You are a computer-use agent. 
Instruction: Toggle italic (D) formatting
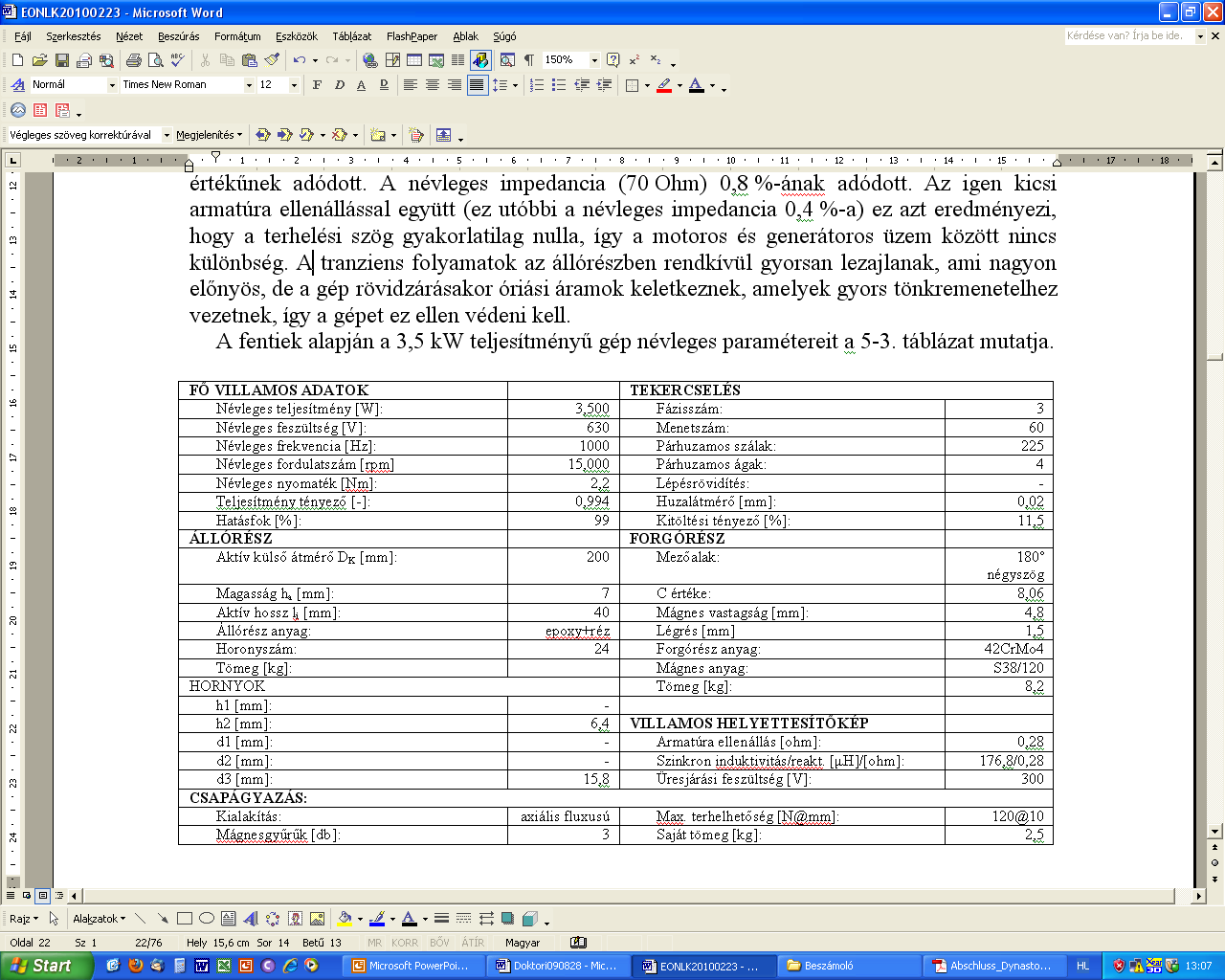(x=339, y=85)
